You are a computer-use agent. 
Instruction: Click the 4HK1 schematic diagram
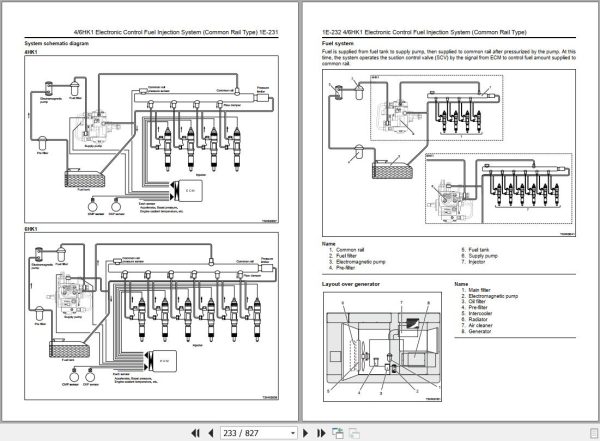pos(152,139)
